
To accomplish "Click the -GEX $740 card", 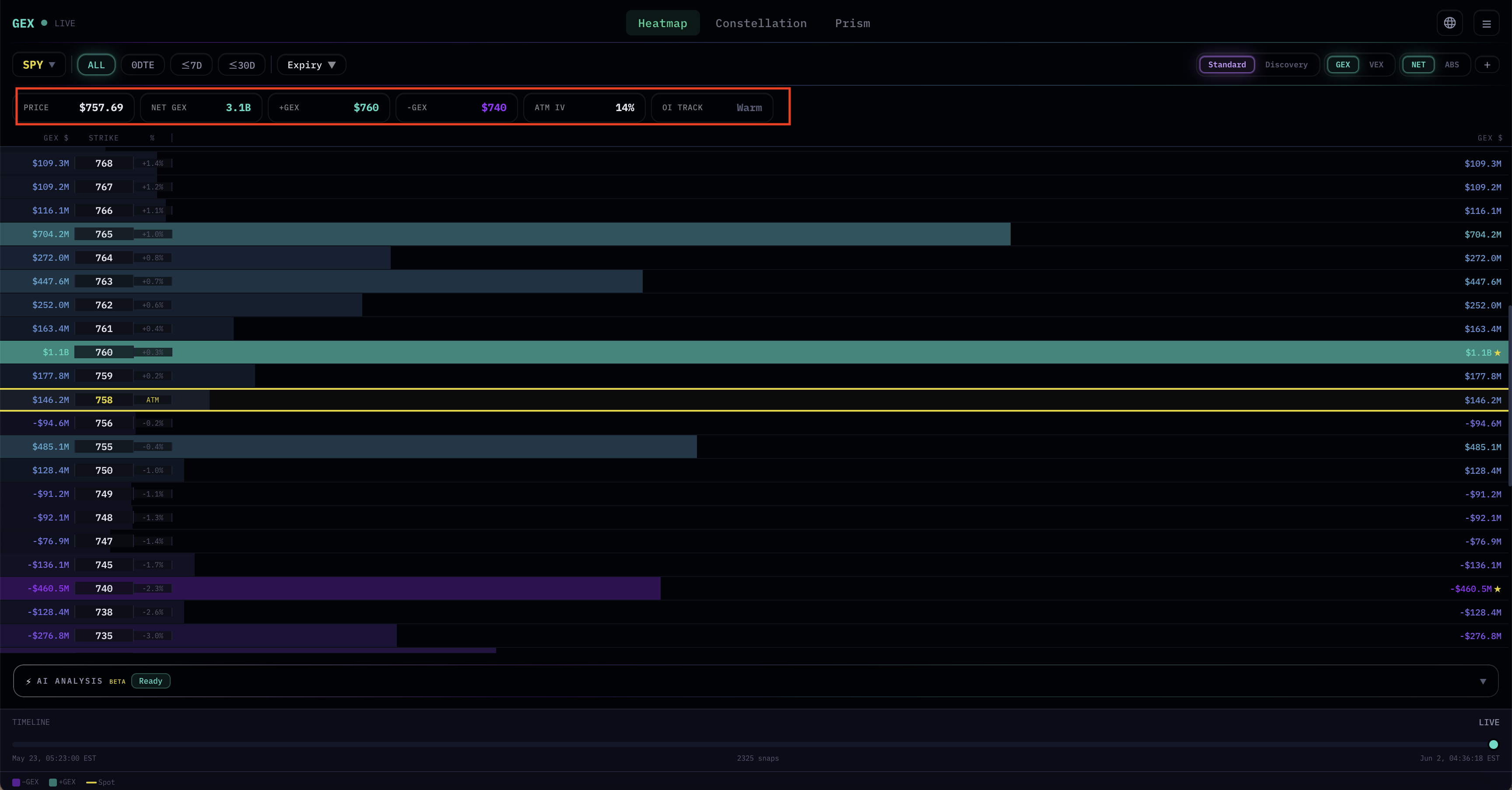I will coord(457,108).
